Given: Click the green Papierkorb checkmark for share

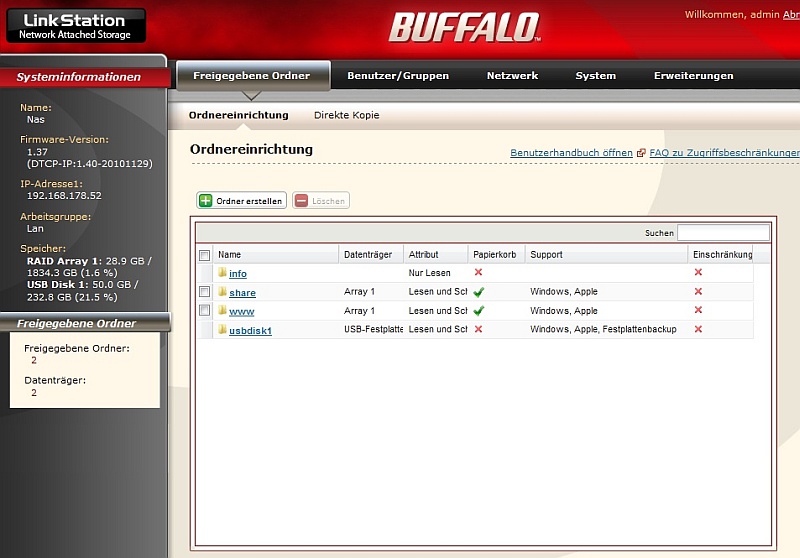Looking at the screenshot, I should [x=479, y=292].
